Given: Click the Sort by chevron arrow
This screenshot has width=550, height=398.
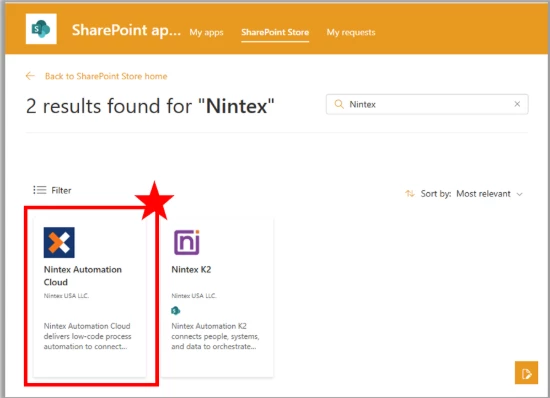Looking at the screenshot, I should click(x=519, y=194).
